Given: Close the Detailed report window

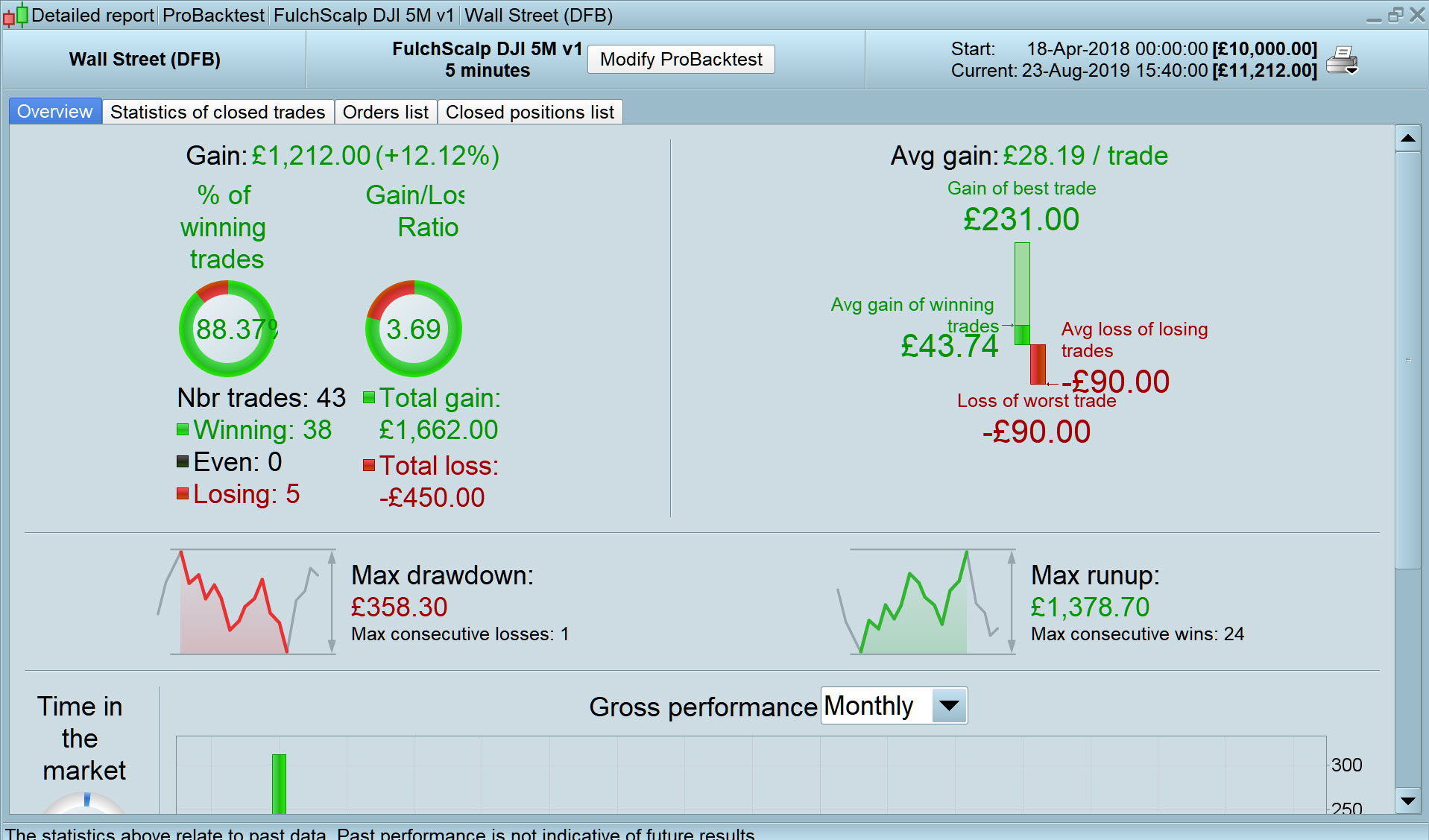Looking at the screenshot, I should 1417,14.
